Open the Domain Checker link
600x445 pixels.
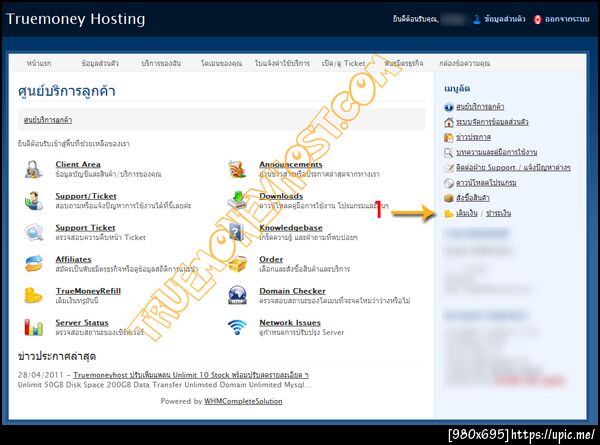pos(292,291)
